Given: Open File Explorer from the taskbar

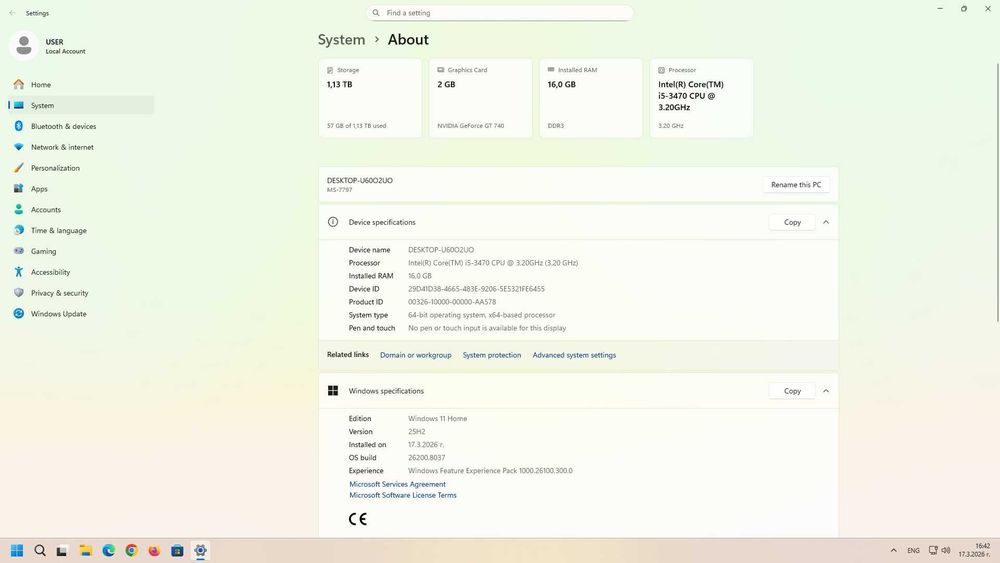Looking at the screenshot, I should pyautogui.click(x=85, y=550).
